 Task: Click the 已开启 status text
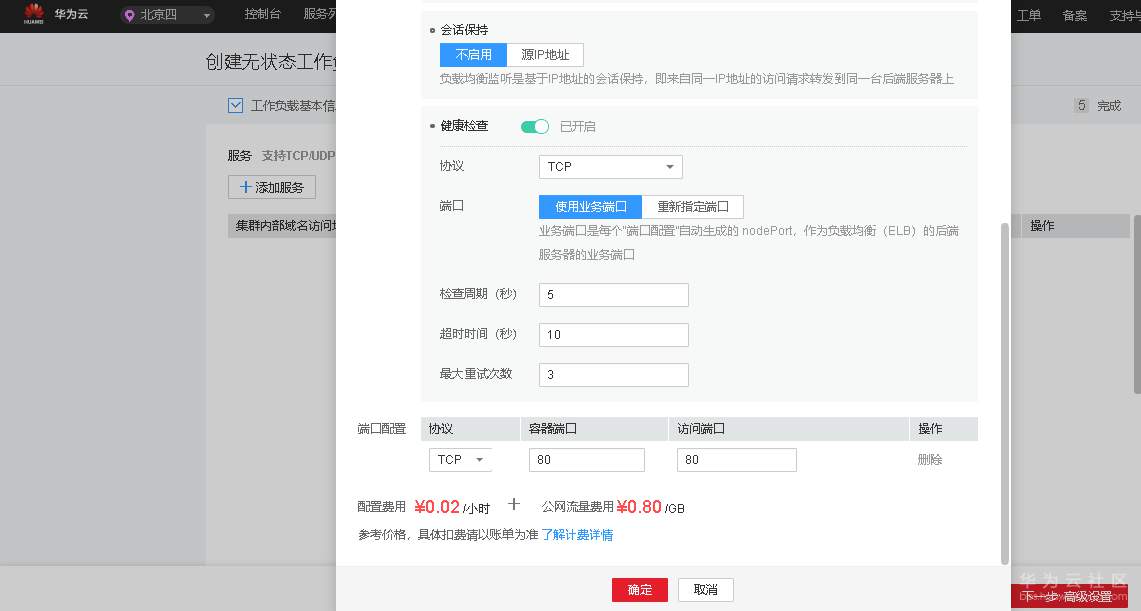pos(577,127)
